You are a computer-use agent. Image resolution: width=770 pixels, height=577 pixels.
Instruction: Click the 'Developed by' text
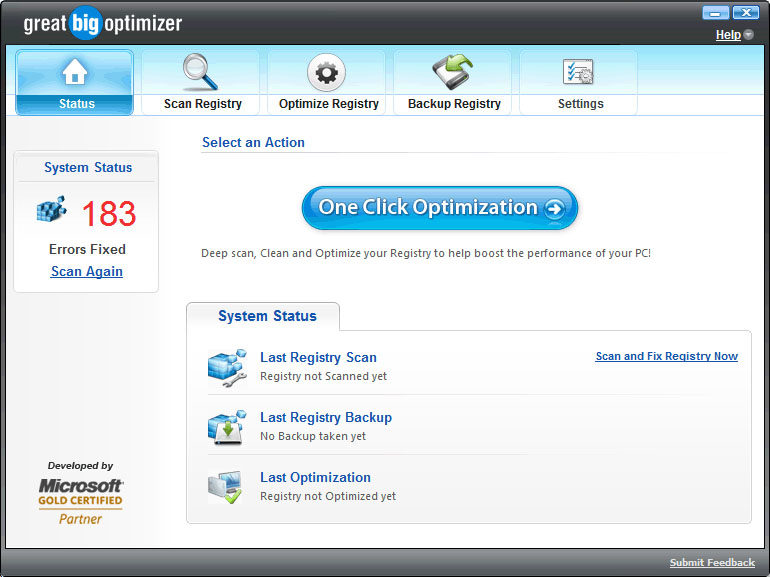click(x=80, y=466)
